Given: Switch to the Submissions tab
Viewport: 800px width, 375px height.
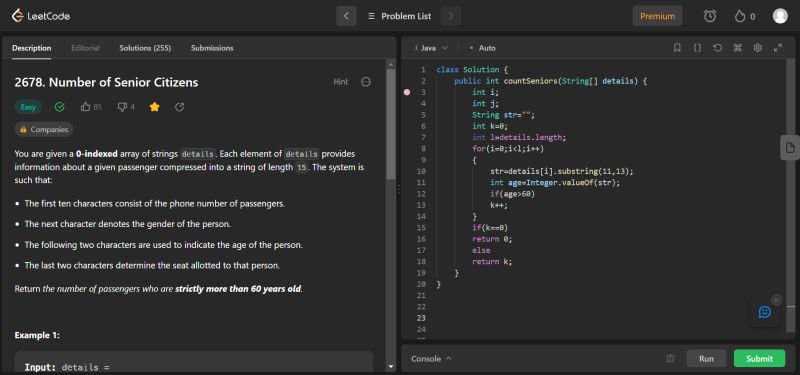Looking at the screenshot, I should (x=212, y=48).
